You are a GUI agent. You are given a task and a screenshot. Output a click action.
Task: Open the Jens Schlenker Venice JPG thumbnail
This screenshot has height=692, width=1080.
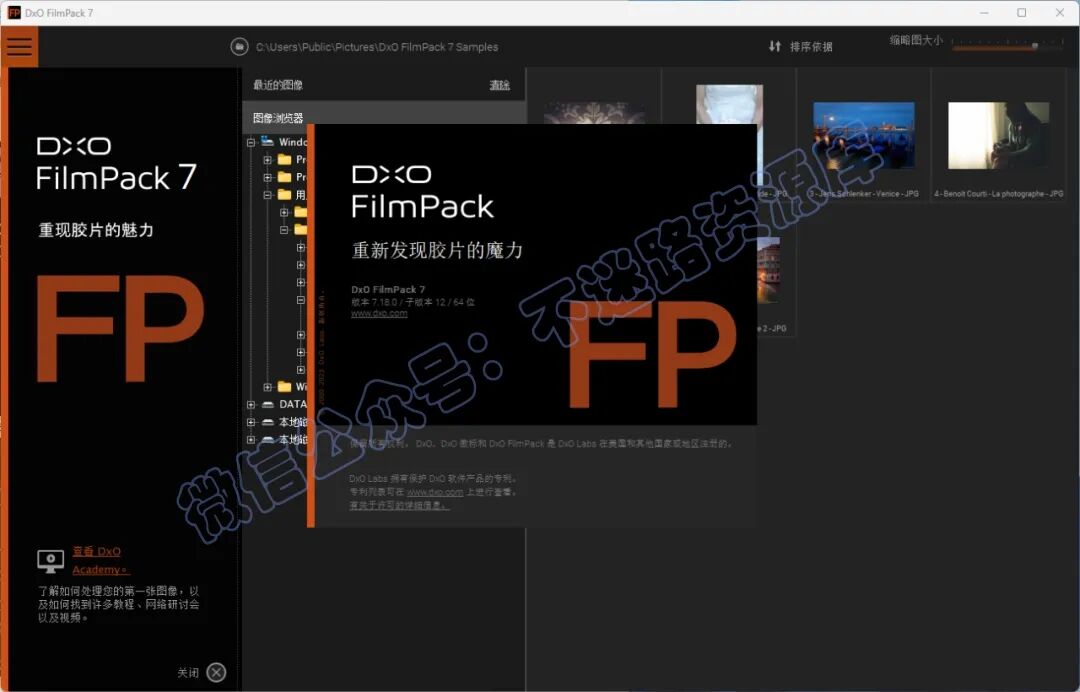[x=864, y=135]
